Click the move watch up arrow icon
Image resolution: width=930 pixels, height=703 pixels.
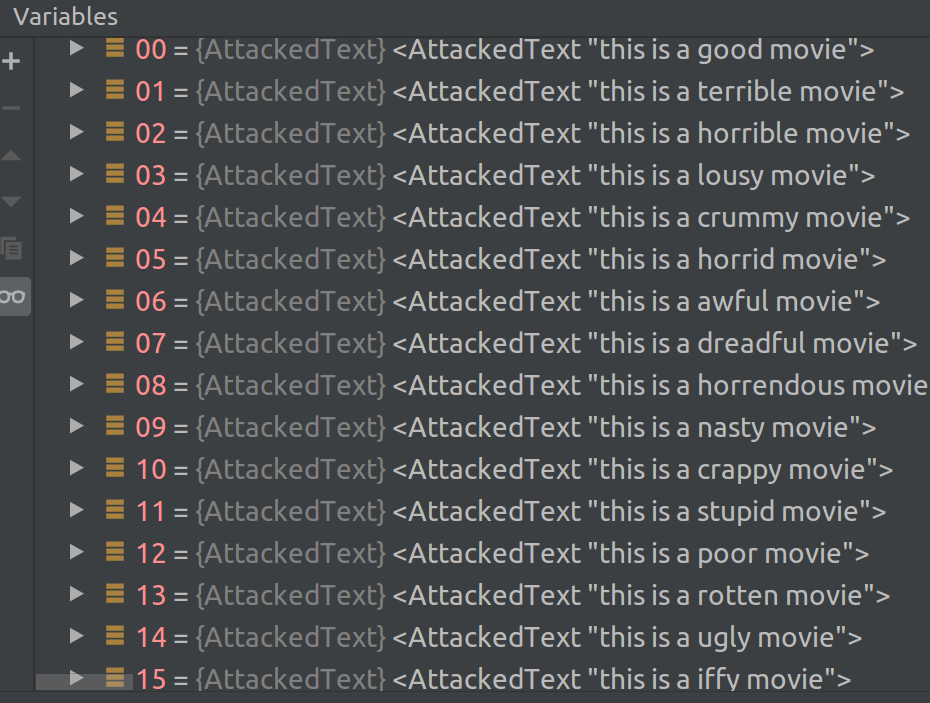click(x=12, y=155)
